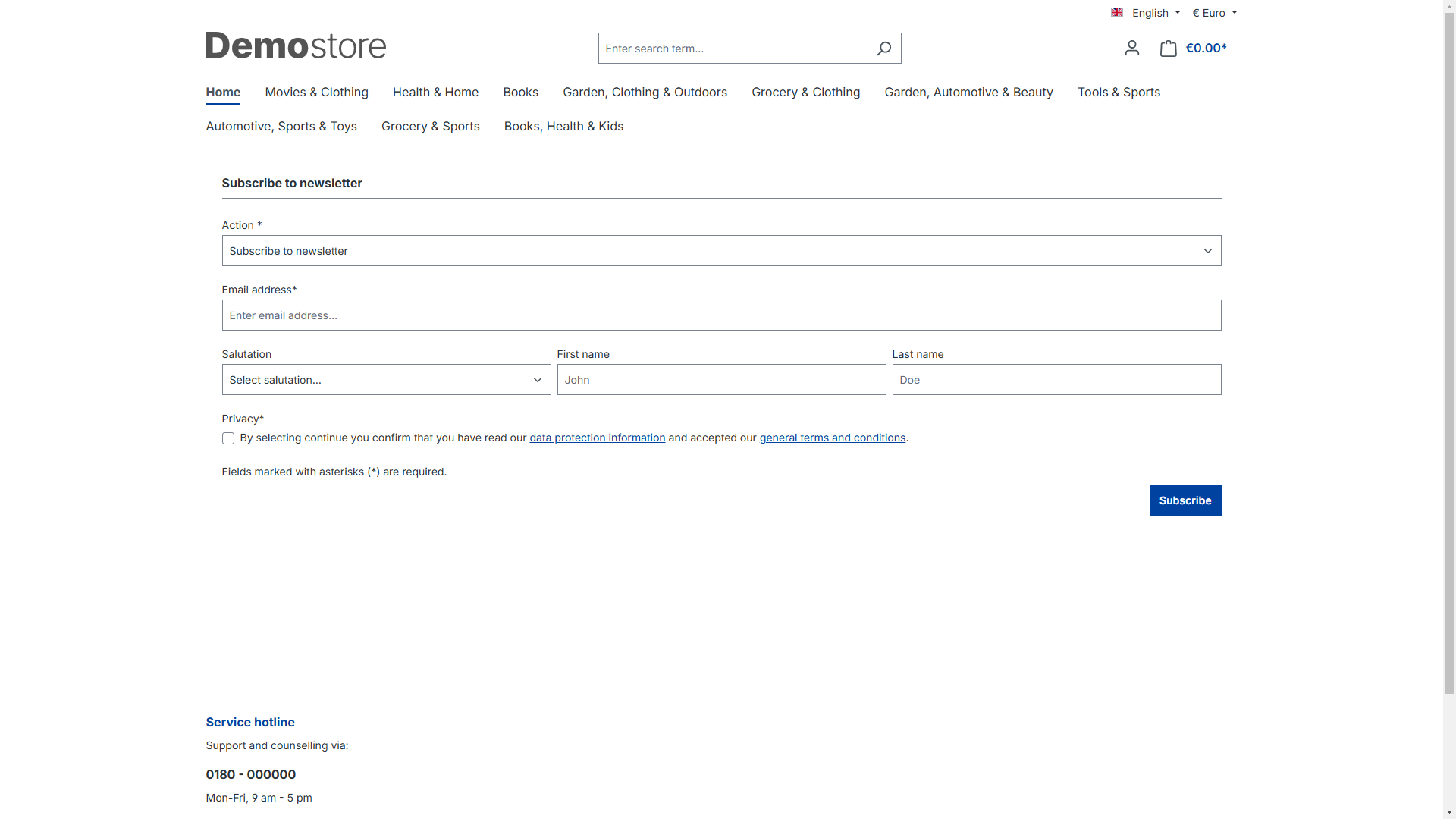Open Automotive, Sports & Toys category

(x=281, y=127)
